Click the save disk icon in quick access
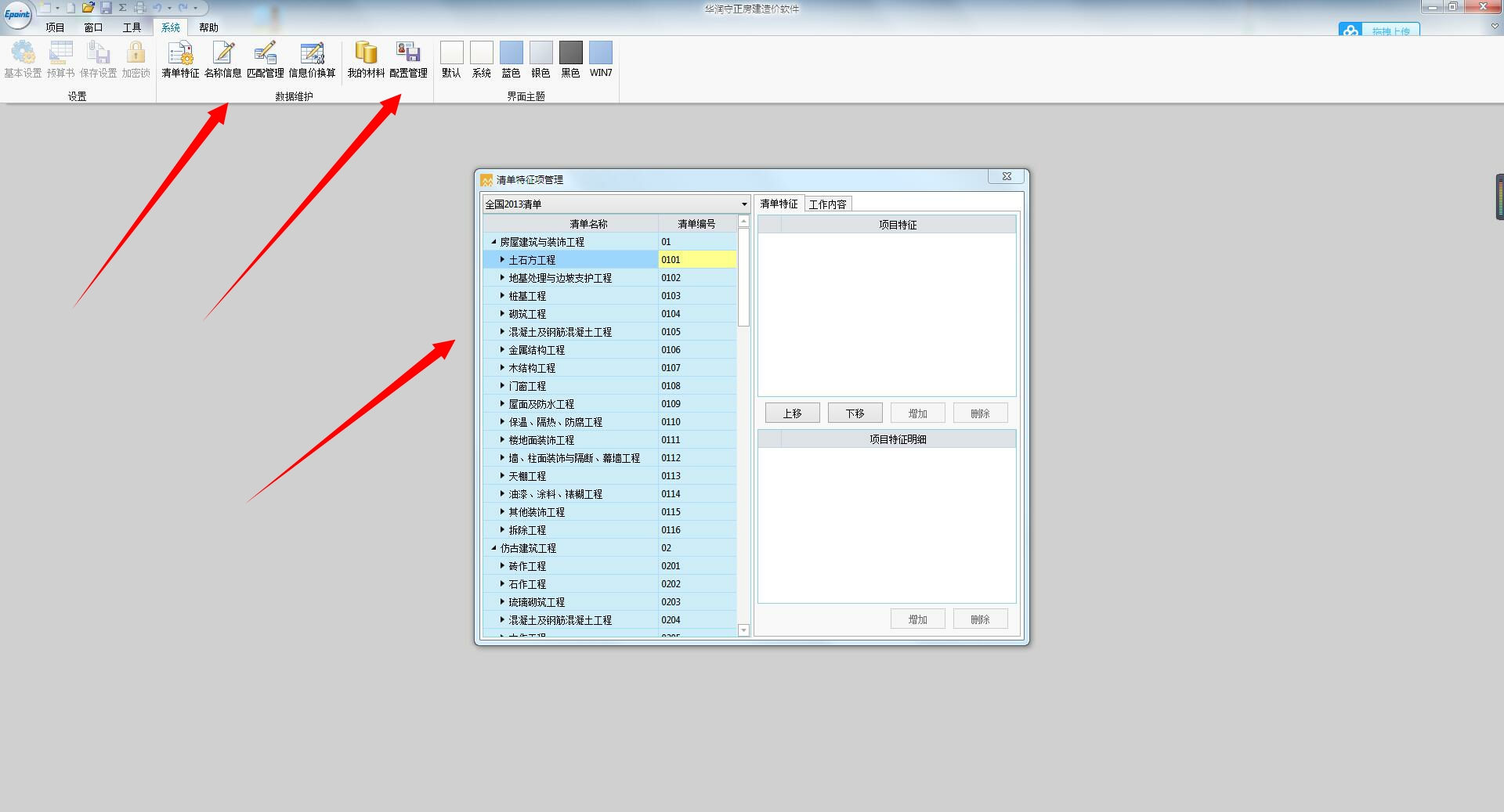1504x812 pixels. [106, 8]
